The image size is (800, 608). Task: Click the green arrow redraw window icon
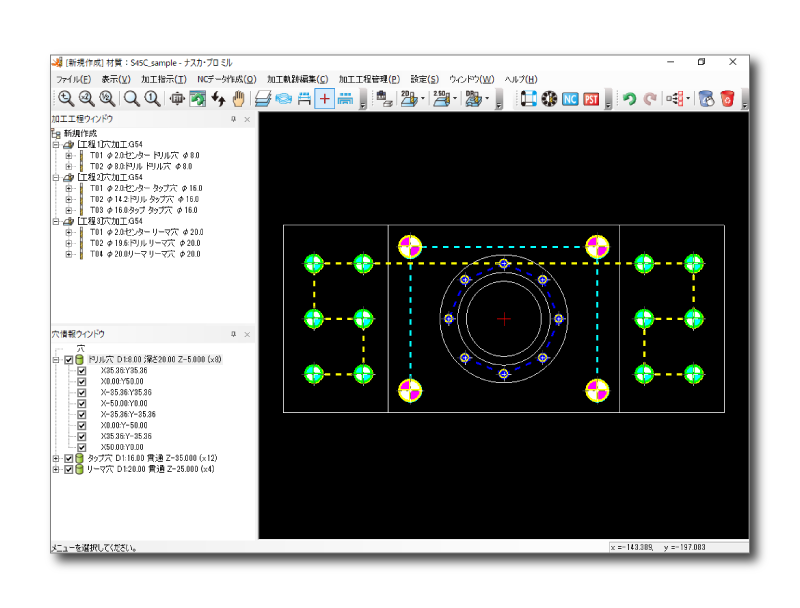tap(197, 98)
